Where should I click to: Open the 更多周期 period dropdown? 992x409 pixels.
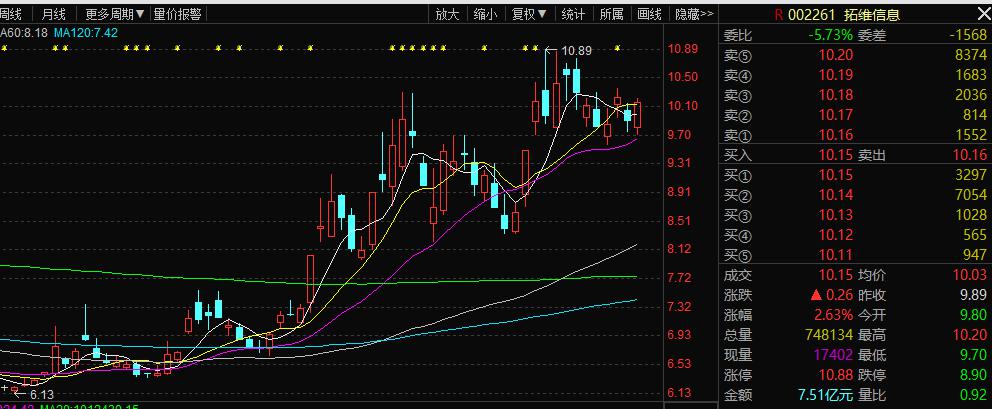(115, 14)
